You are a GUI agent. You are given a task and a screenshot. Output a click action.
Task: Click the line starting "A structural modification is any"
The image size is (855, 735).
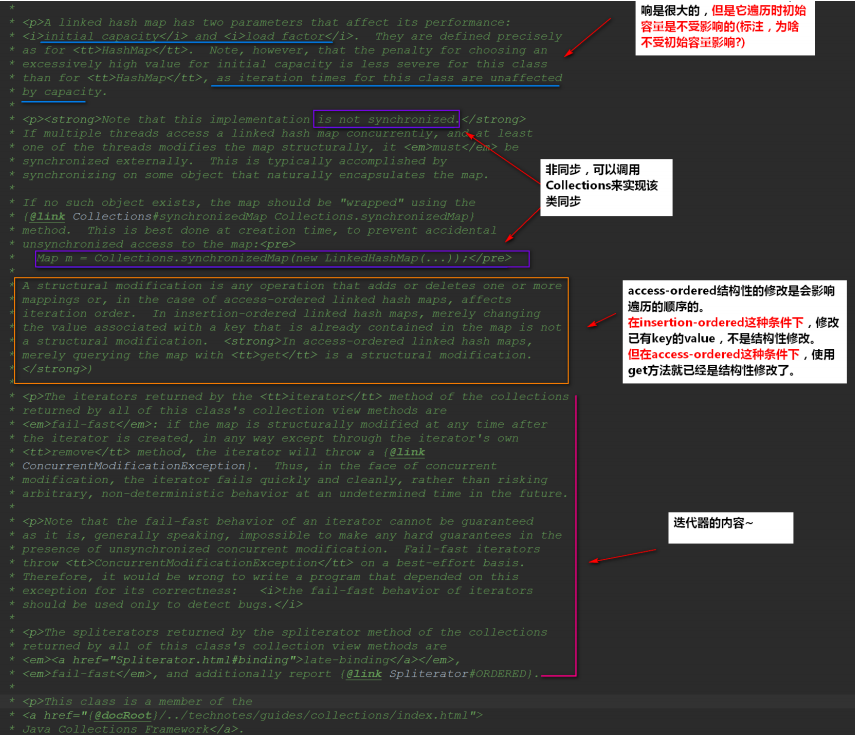(292, 286)
